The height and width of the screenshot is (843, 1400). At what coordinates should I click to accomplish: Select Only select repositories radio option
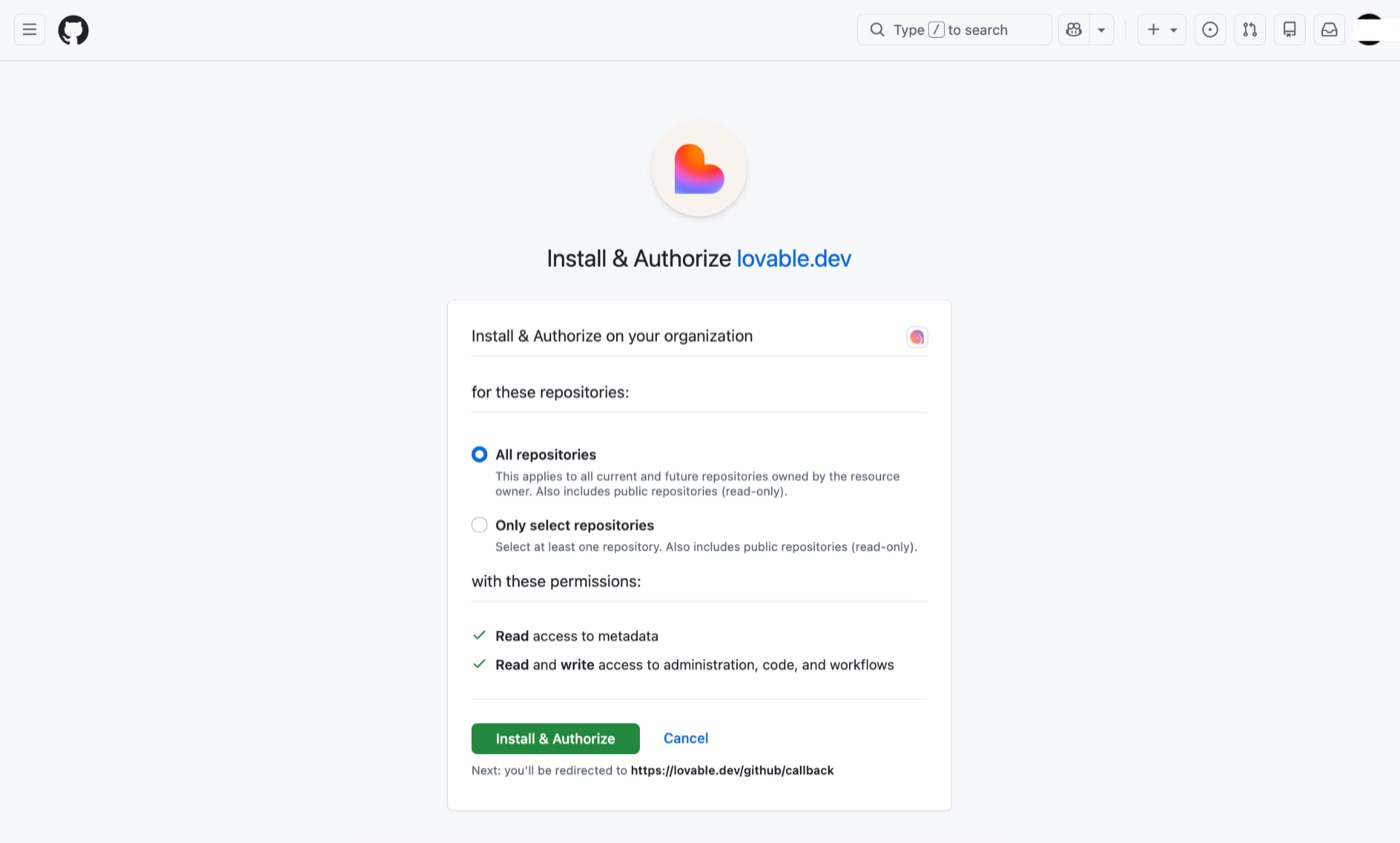480,525
